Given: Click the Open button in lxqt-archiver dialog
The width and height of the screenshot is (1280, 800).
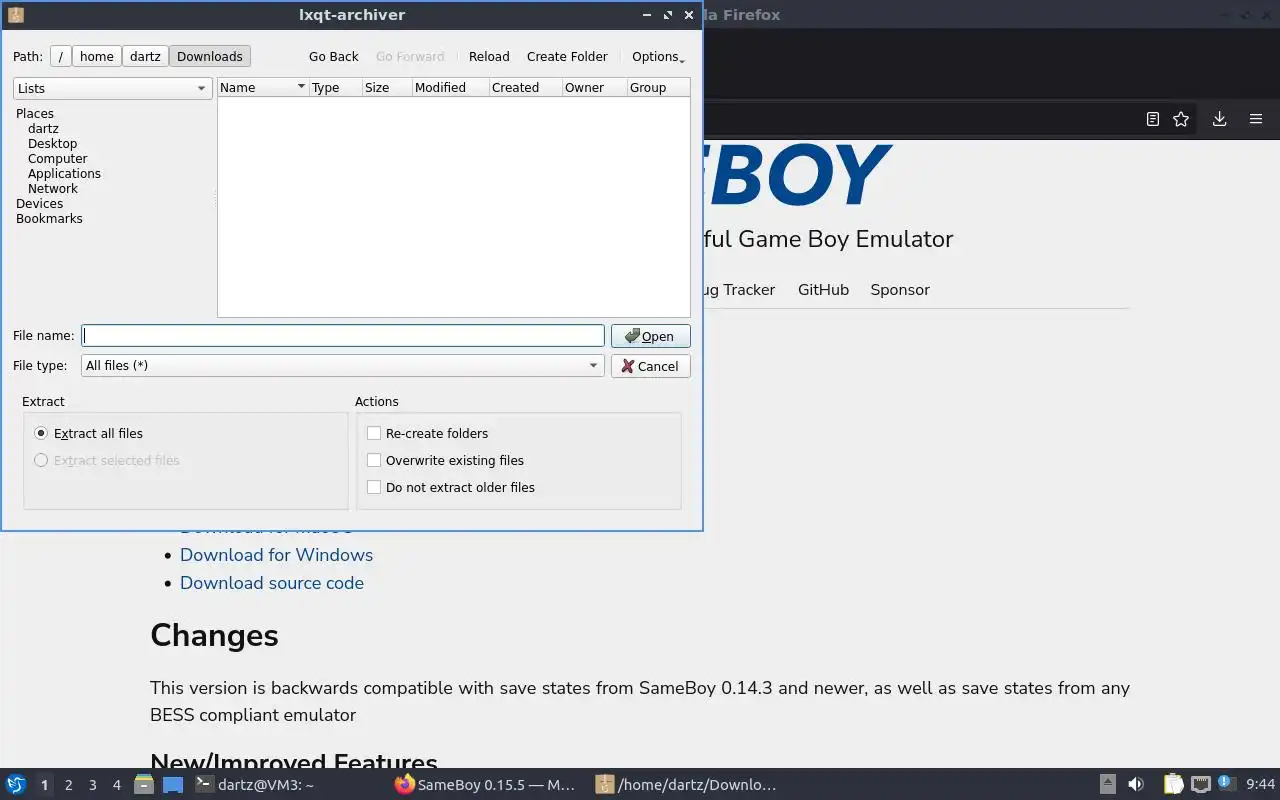Looking at the screenshot, I should 650,336.
